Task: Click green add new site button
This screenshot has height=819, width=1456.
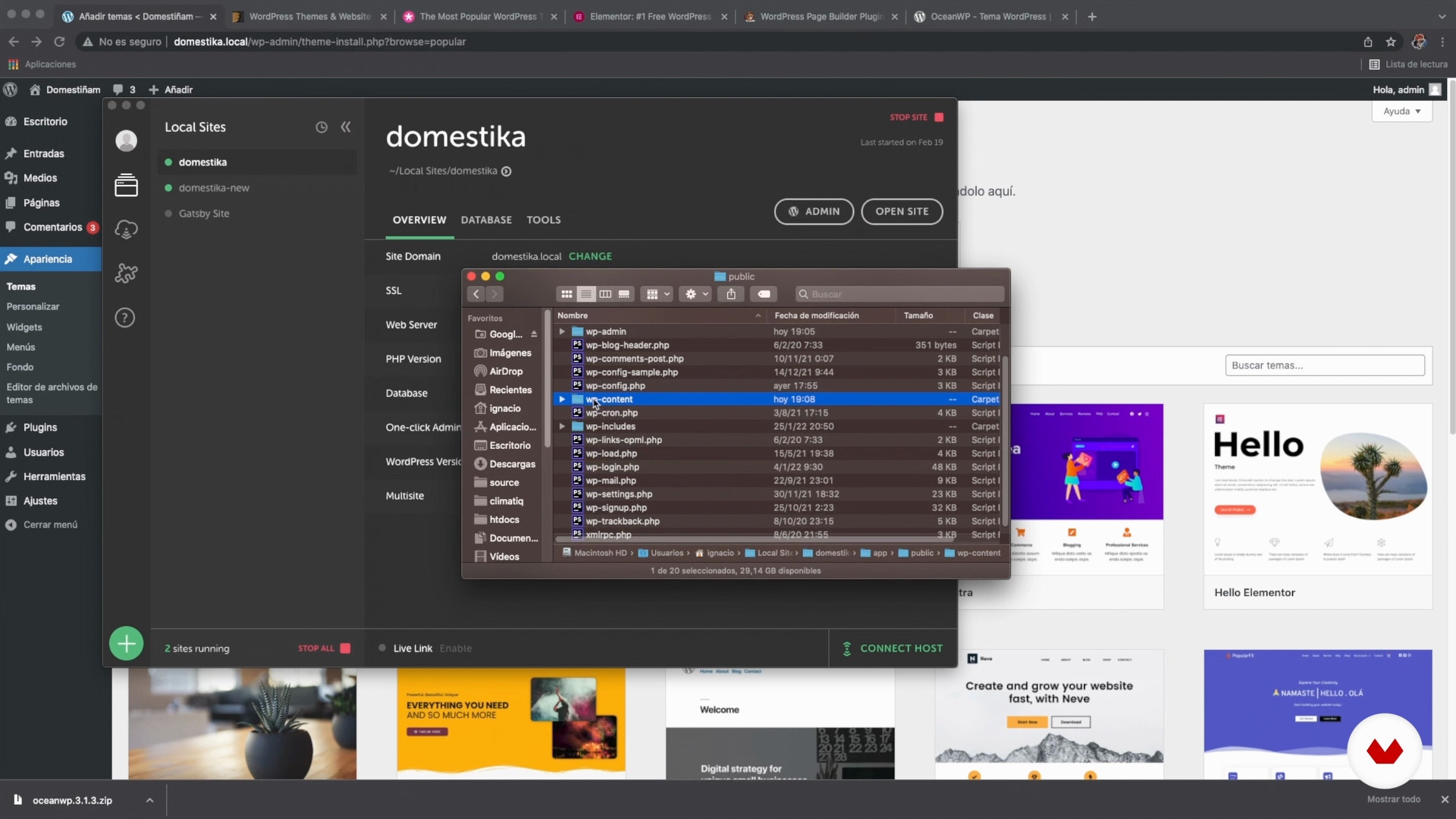Action: pyautogui.click(x=126, y=645)
